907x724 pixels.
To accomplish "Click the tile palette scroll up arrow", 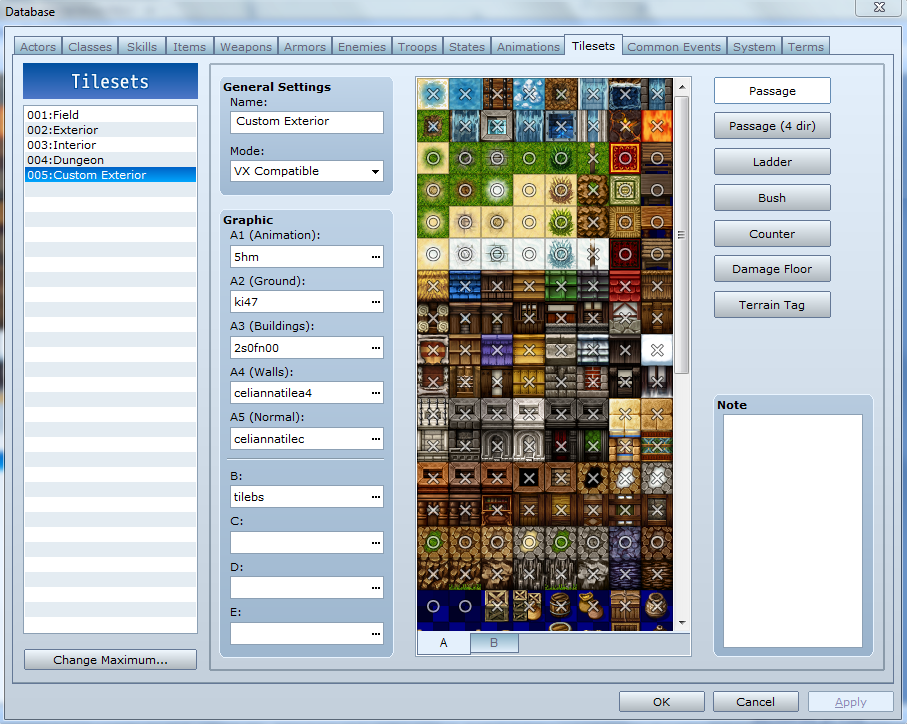I will click(682, 87).
